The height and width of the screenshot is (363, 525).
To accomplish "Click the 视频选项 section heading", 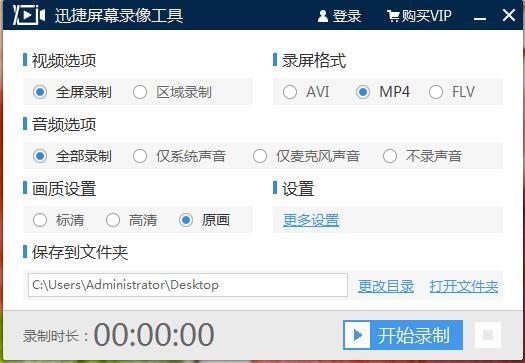I will (x=64, y=61).
